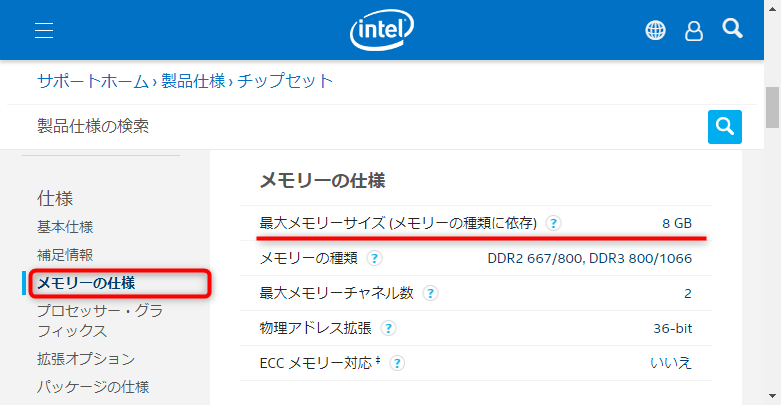This screenshot has width=781, height=405.
Task: Select 基本仕様 in the sidebar
Action: tap(65, 227)
